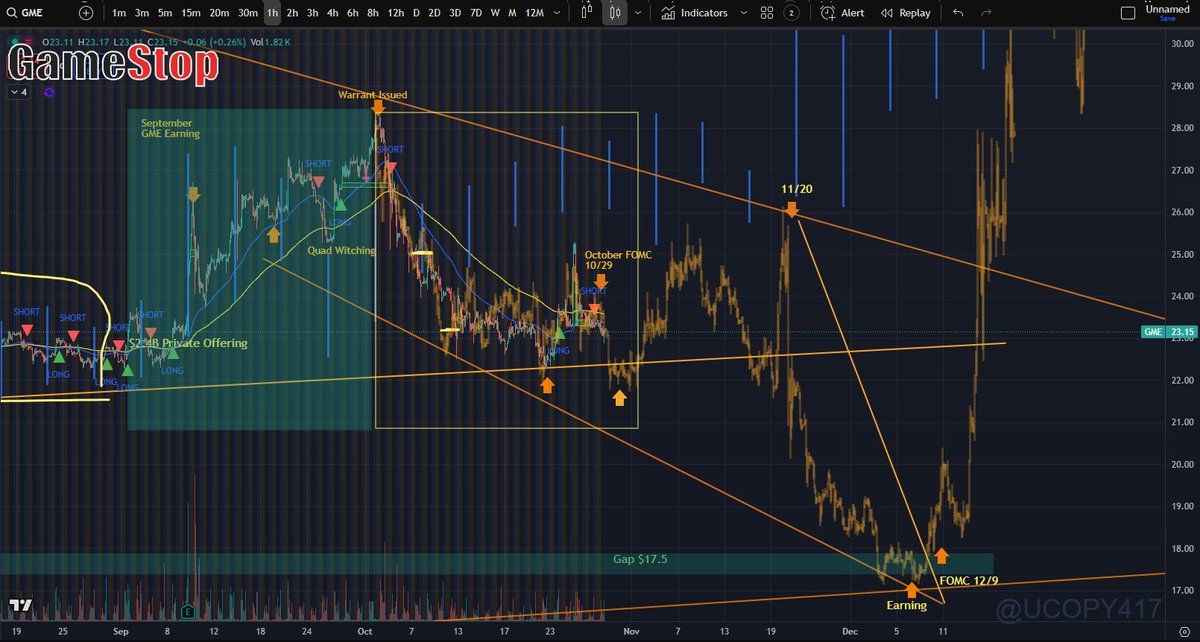
Task: Undo the last chart action
Action: [959, 13]
